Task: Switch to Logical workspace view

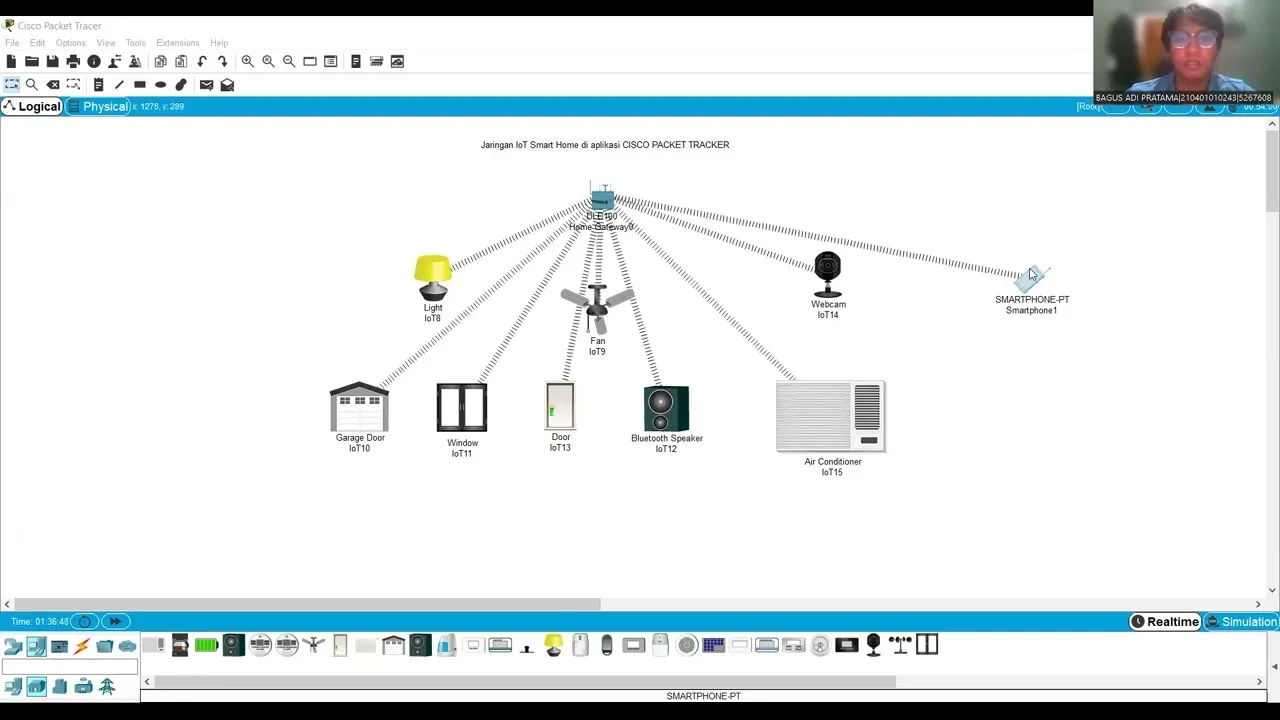Action: click(32, 107)
